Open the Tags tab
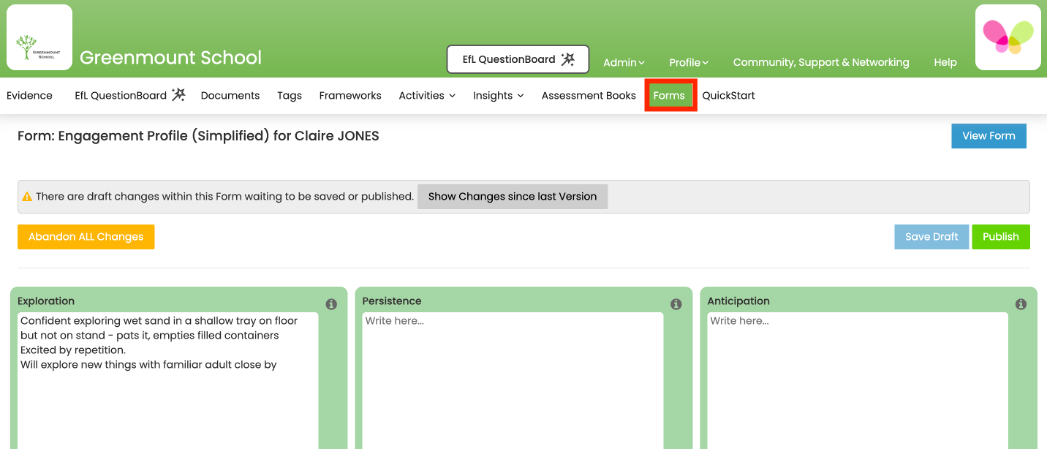 [289, 96]
